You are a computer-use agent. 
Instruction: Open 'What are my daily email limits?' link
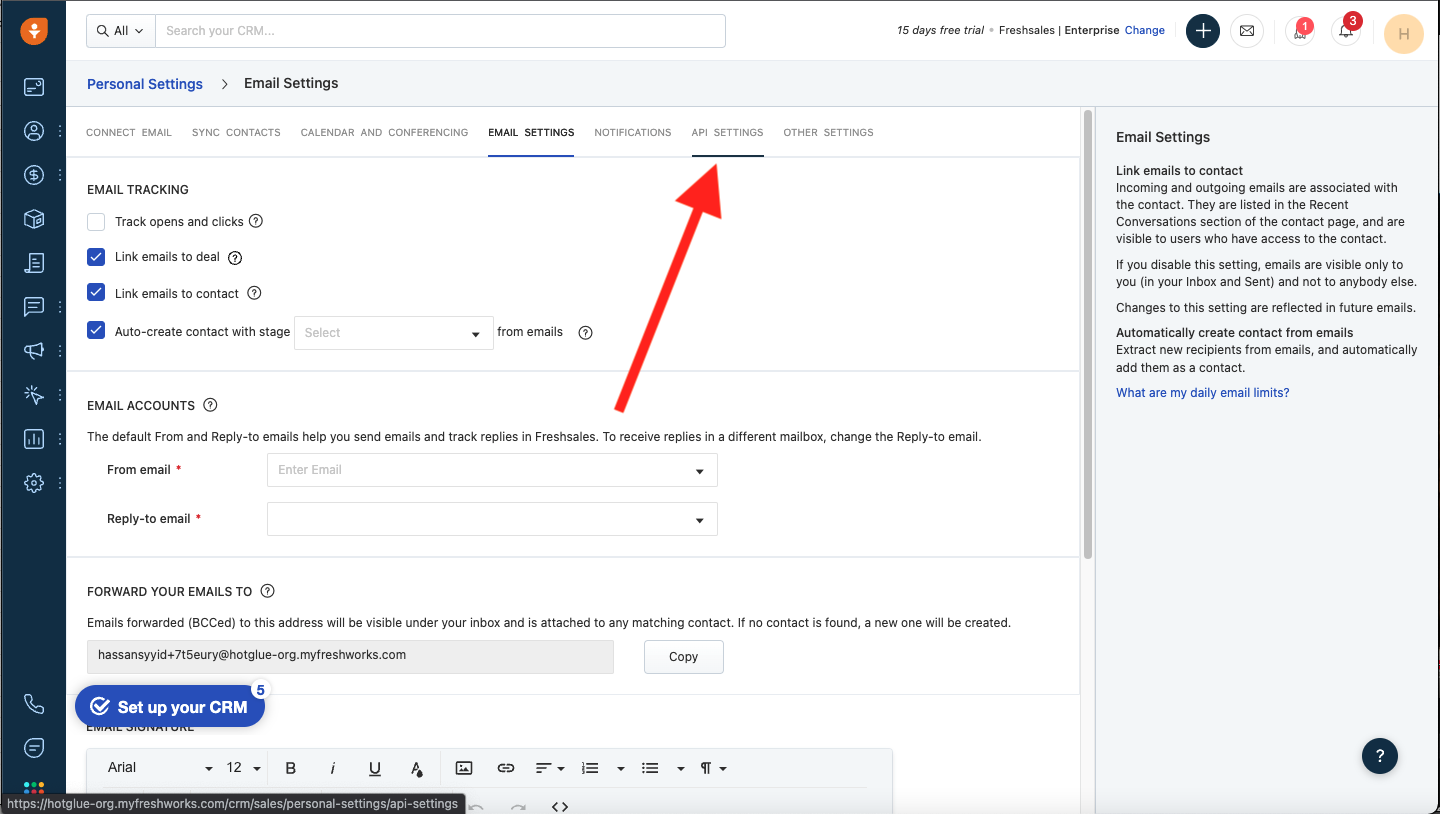pos(1203,393)
